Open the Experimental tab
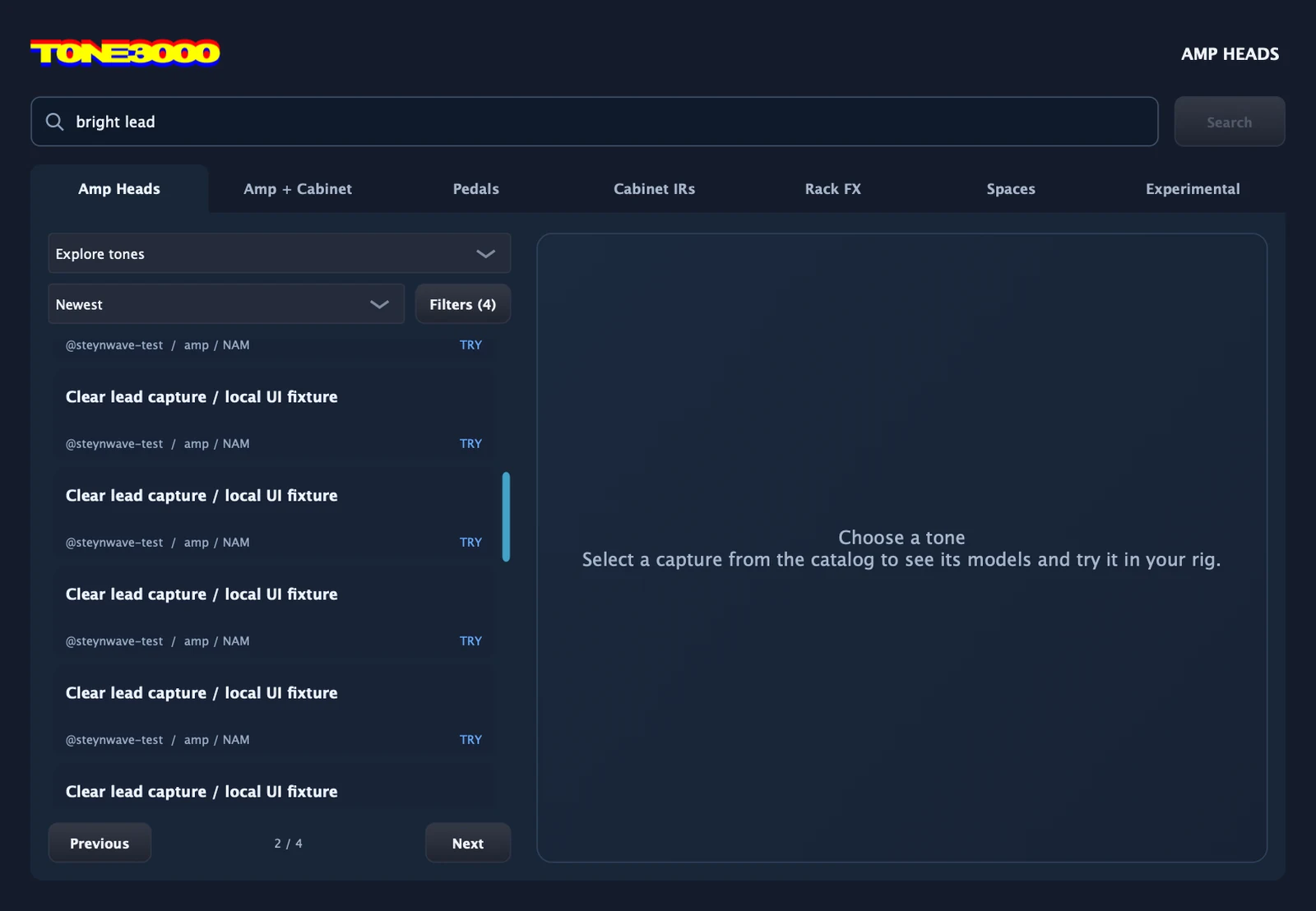Image resolution: width=1316 pixels, height=911 pixels. pyautogui.click(x=1193, y=188)
